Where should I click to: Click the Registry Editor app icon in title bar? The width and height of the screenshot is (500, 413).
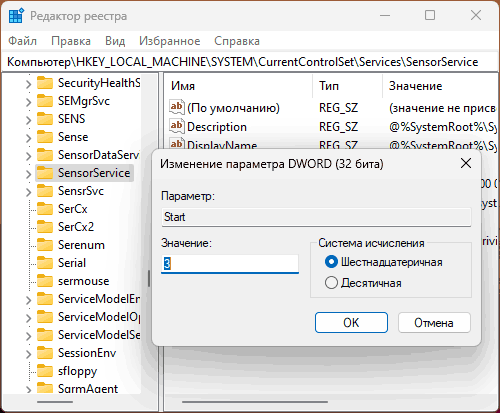16,16
